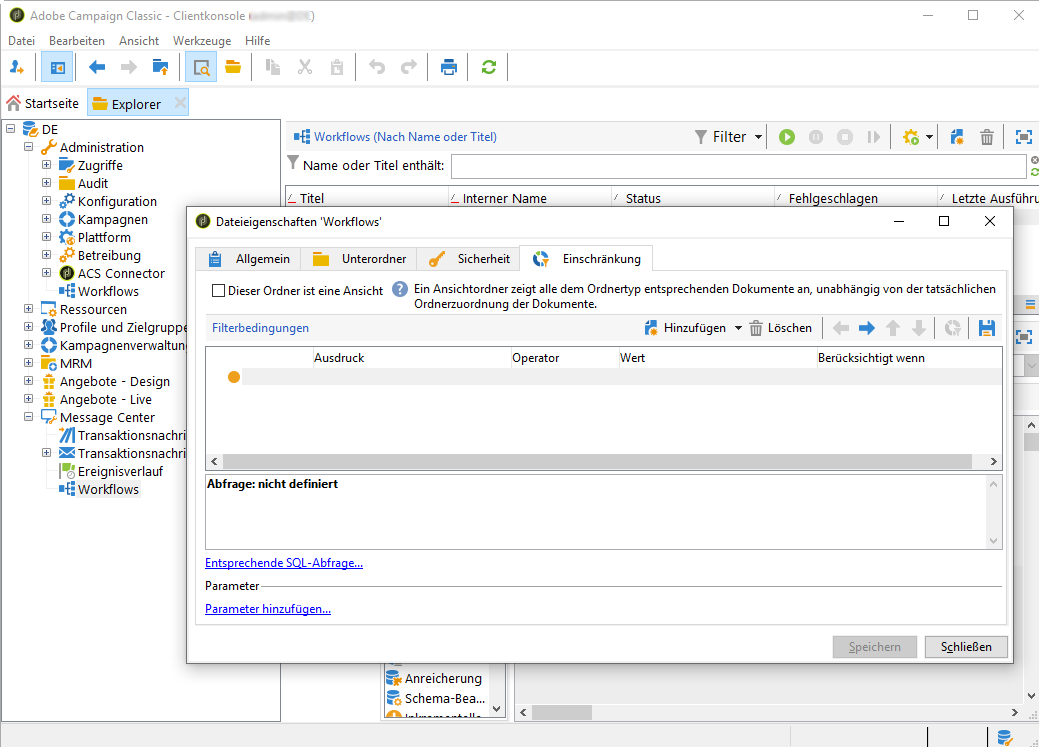Check 'Dieser Ordner ist eine Ansicht'
Image resolution: width=1039 pixels, height=747 pixels.
point(218,290)
